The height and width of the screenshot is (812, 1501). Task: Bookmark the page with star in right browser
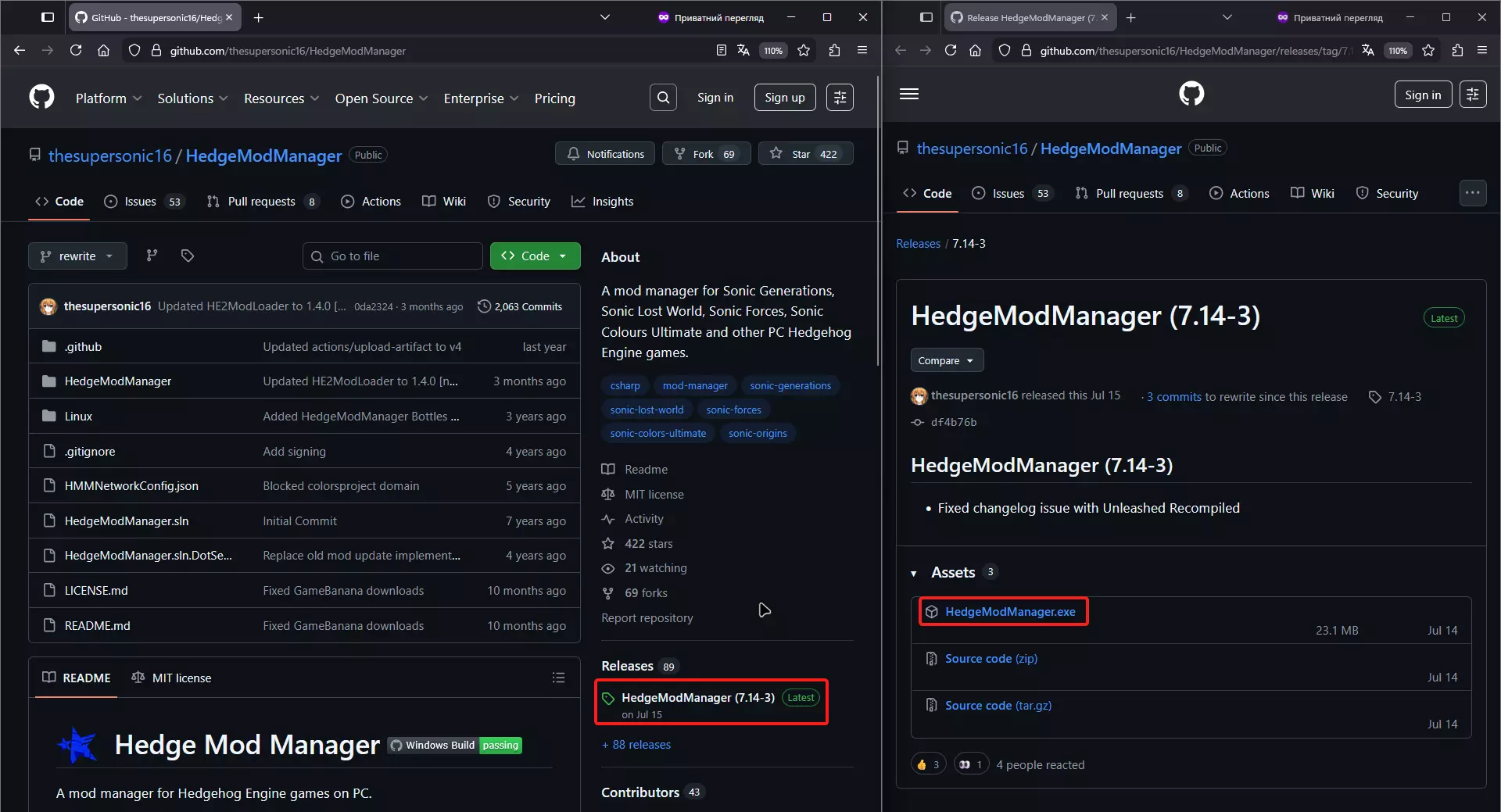click(1428, 51)
